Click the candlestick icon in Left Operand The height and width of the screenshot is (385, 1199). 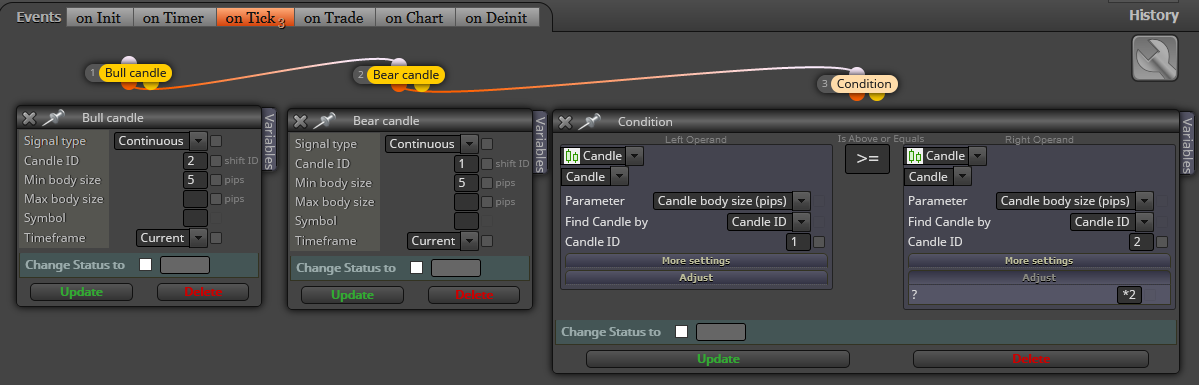click(x=572, y=156)
